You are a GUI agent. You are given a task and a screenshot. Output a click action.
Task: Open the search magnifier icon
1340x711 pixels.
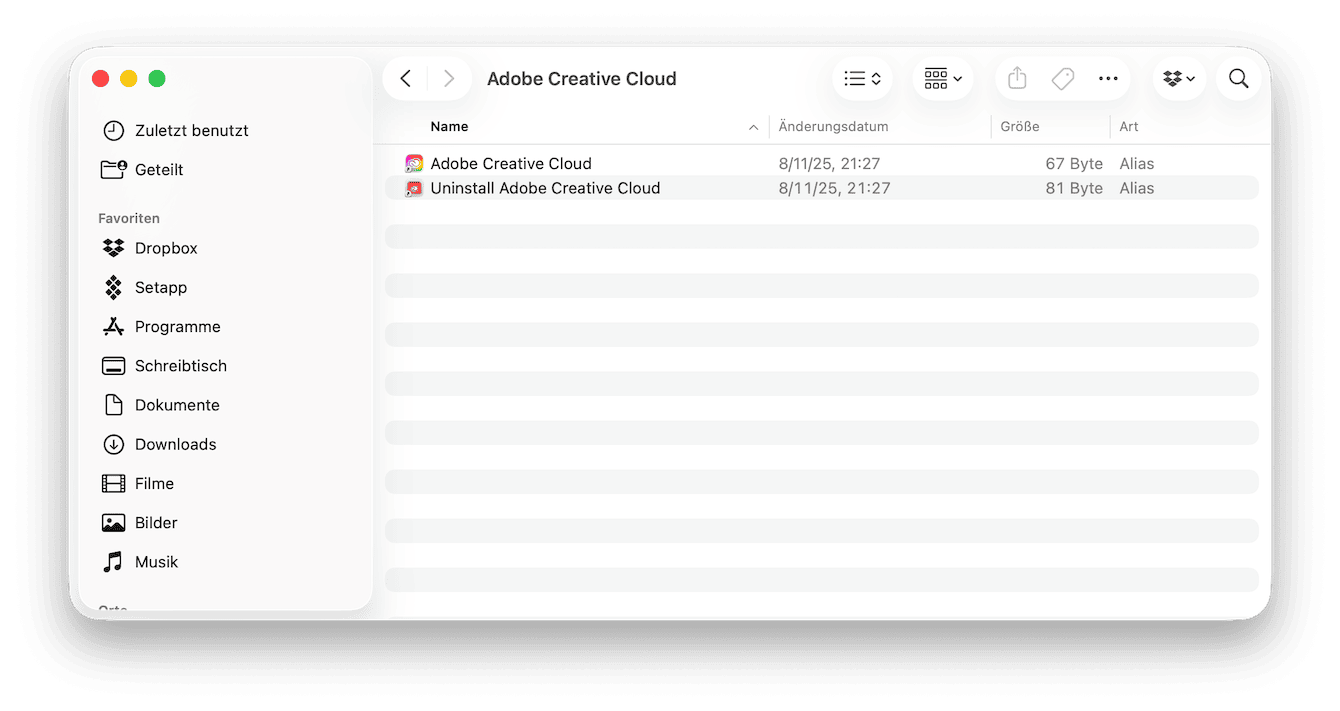(x=1238, y=79)
